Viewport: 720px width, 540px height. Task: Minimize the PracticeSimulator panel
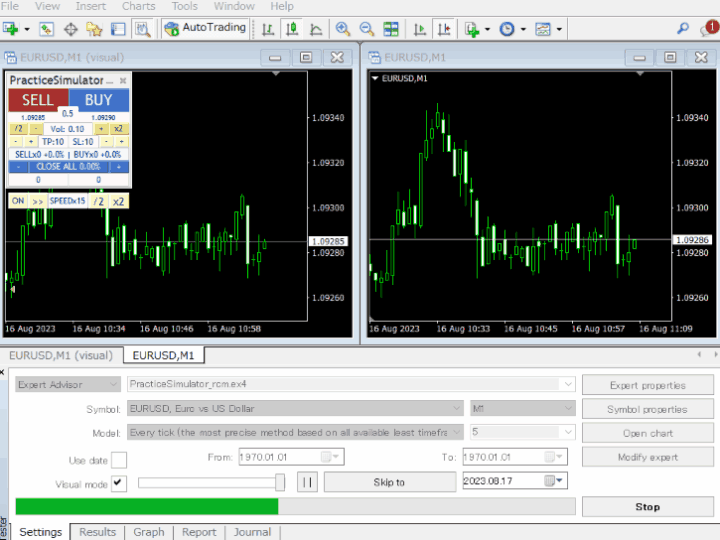(109, 81)
